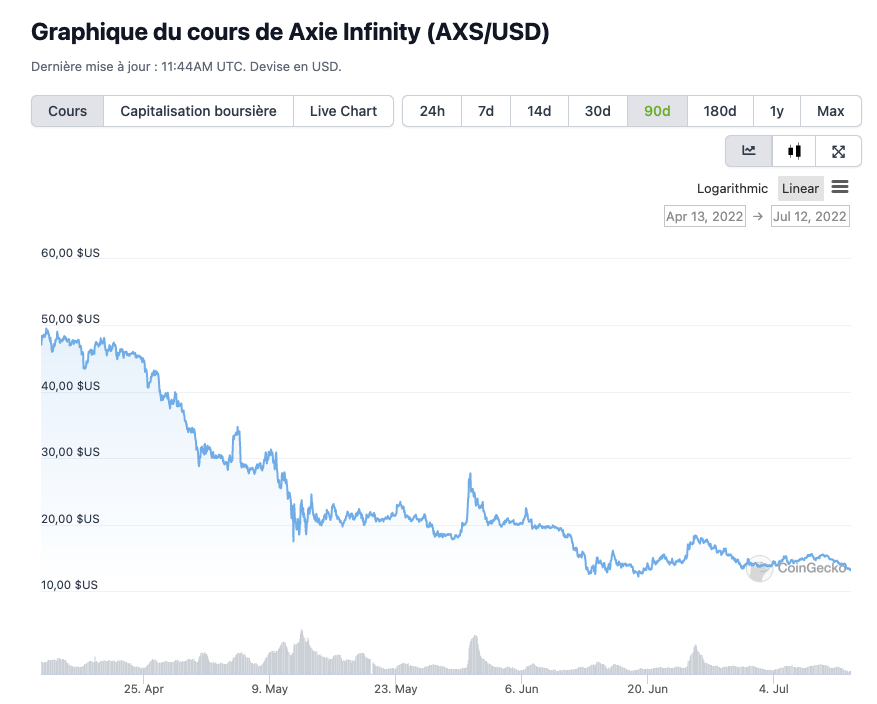Pick the 30d time range
The width and height of the screenshot is (877, 704).
tap(597, 111)
